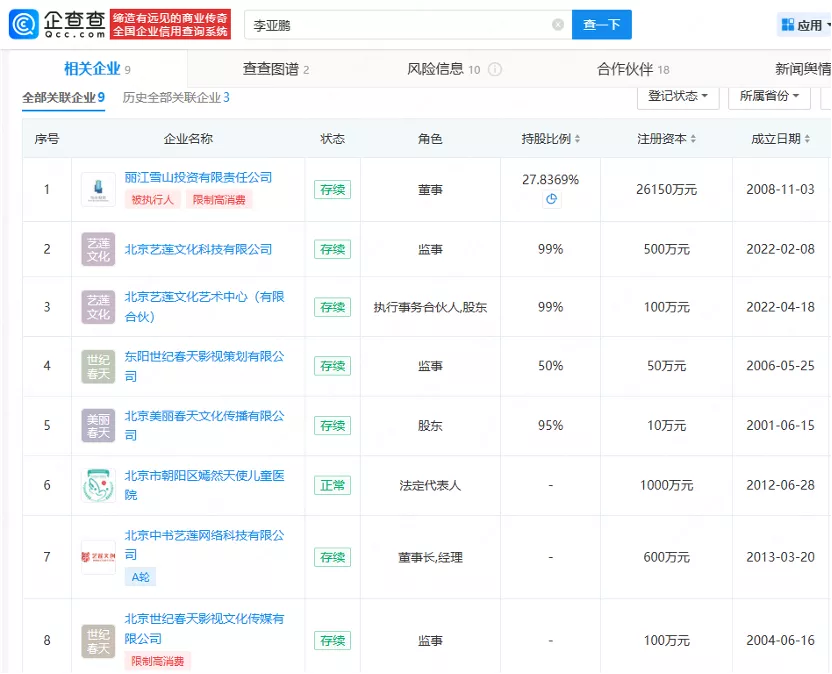This screenshot has width=832, height=674.
Task: Sort by 成立日期 column
Action: tap(780, 139)
